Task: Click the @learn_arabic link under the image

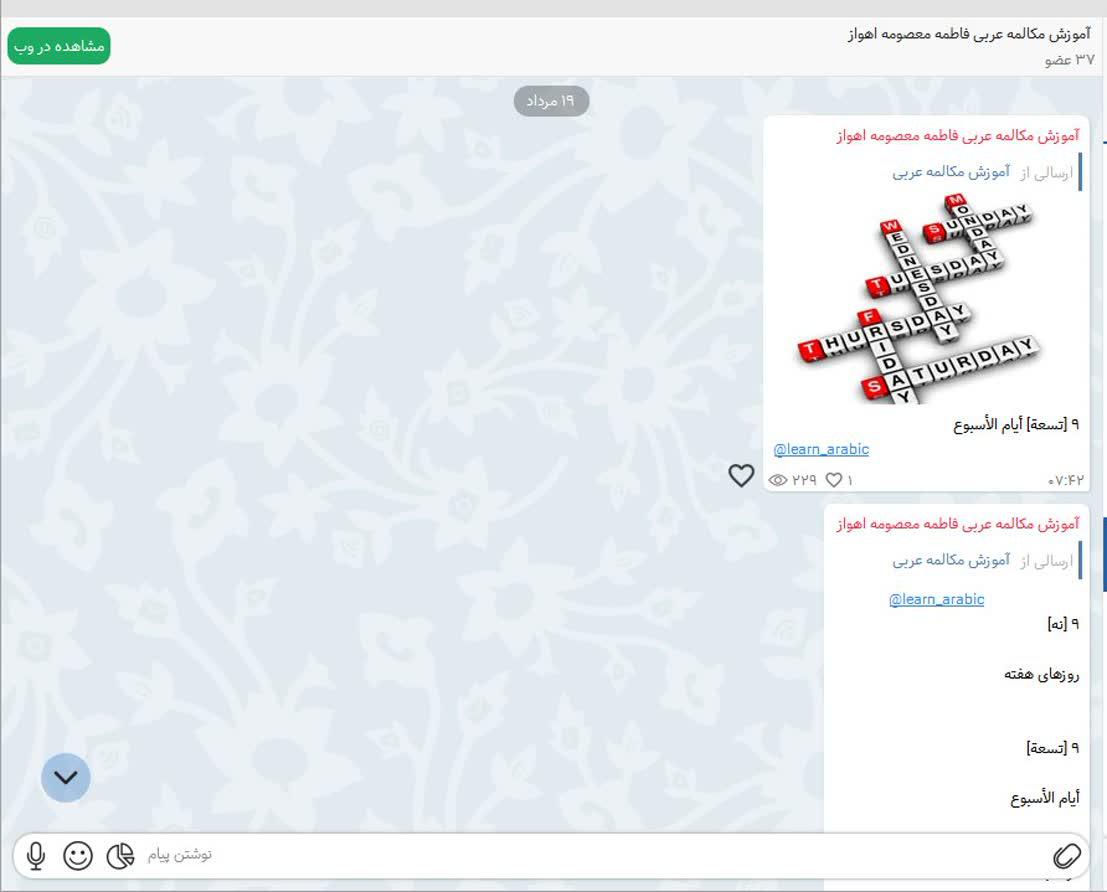Action: pyautogui.click(x=821, y=449)
